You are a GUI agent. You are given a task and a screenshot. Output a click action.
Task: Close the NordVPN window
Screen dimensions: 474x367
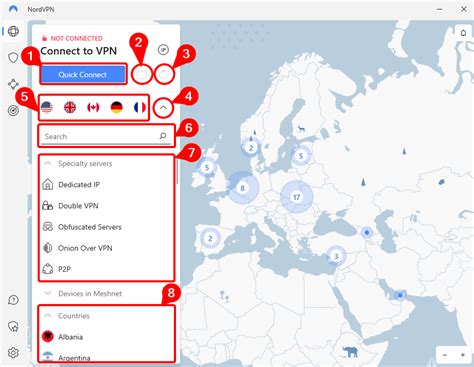[464, 9]
